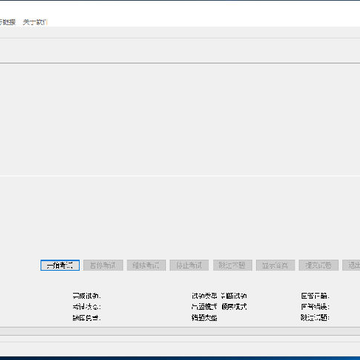Click the greyed Submit (提交) button
Viewport: 360px width, 360px height.
coord(319,265)
